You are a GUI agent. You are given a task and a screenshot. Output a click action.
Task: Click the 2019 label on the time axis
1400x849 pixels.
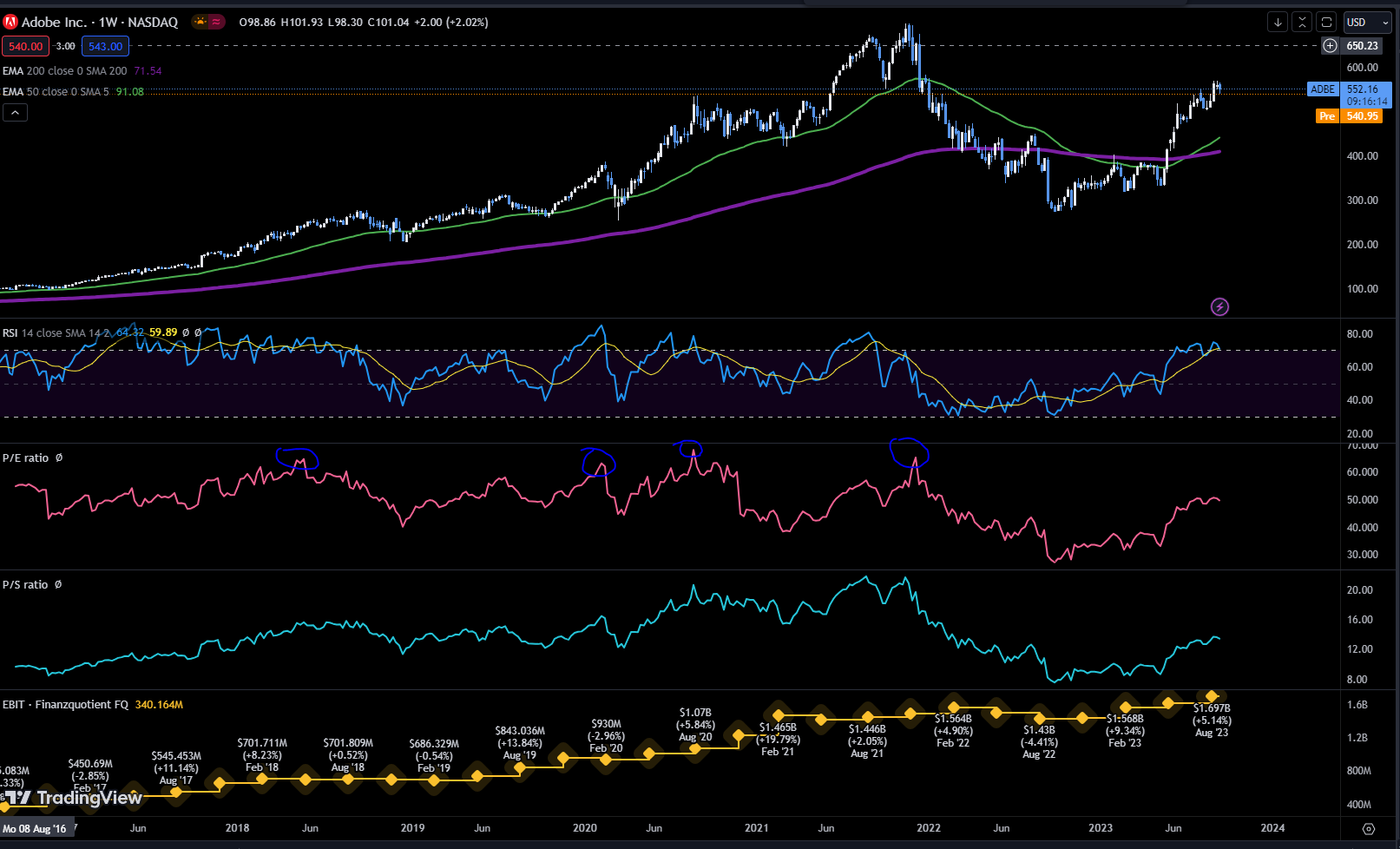click(412, 828)
